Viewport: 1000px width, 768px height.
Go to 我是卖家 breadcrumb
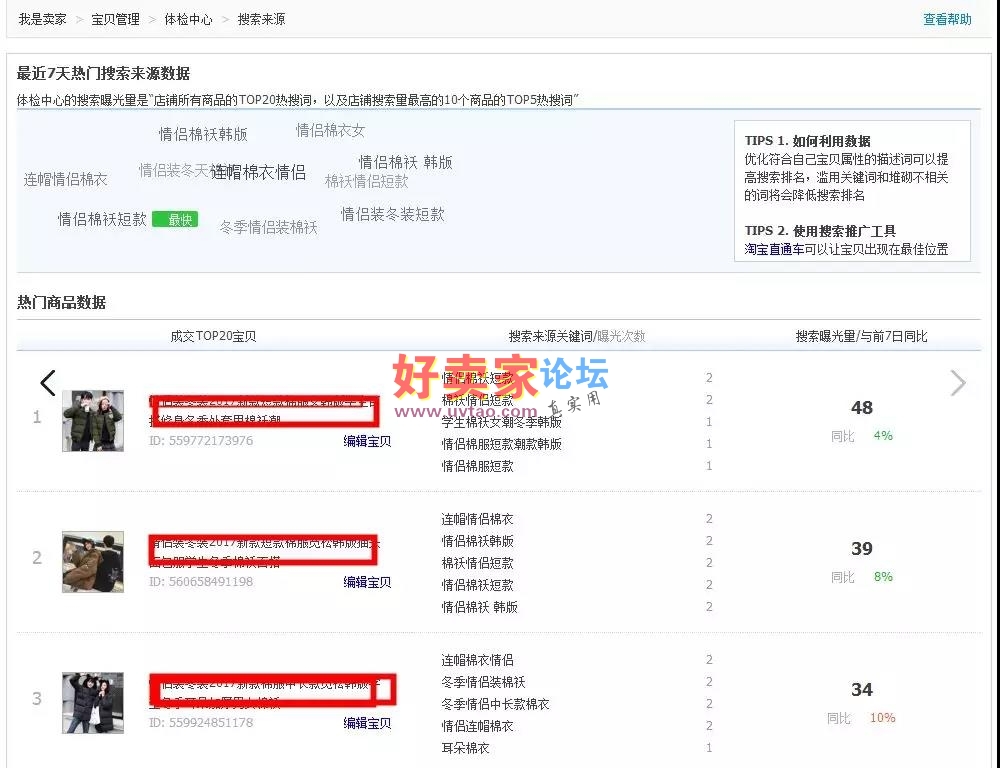pyautogui.click(x=43, y=19)
